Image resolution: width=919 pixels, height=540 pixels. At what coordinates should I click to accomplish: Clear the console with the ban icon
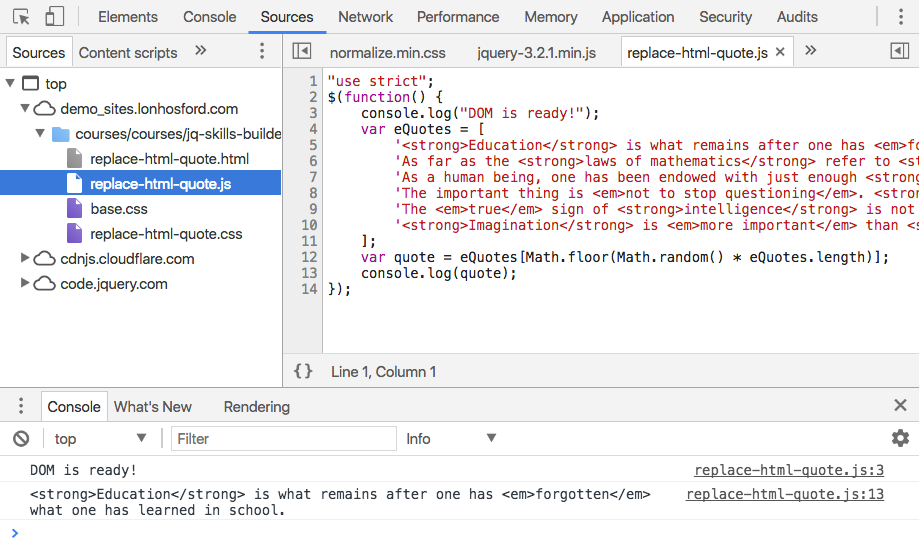click(x=21, y=439)
